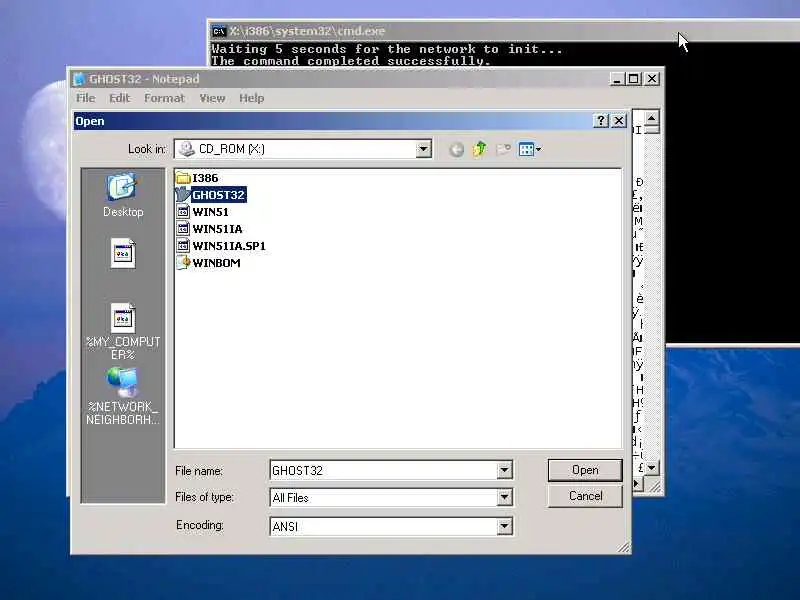Viewport: 800px width, 600px height.
Task: Click the unlabeled document icon below Desktop
Action: [x=123, y=254]
